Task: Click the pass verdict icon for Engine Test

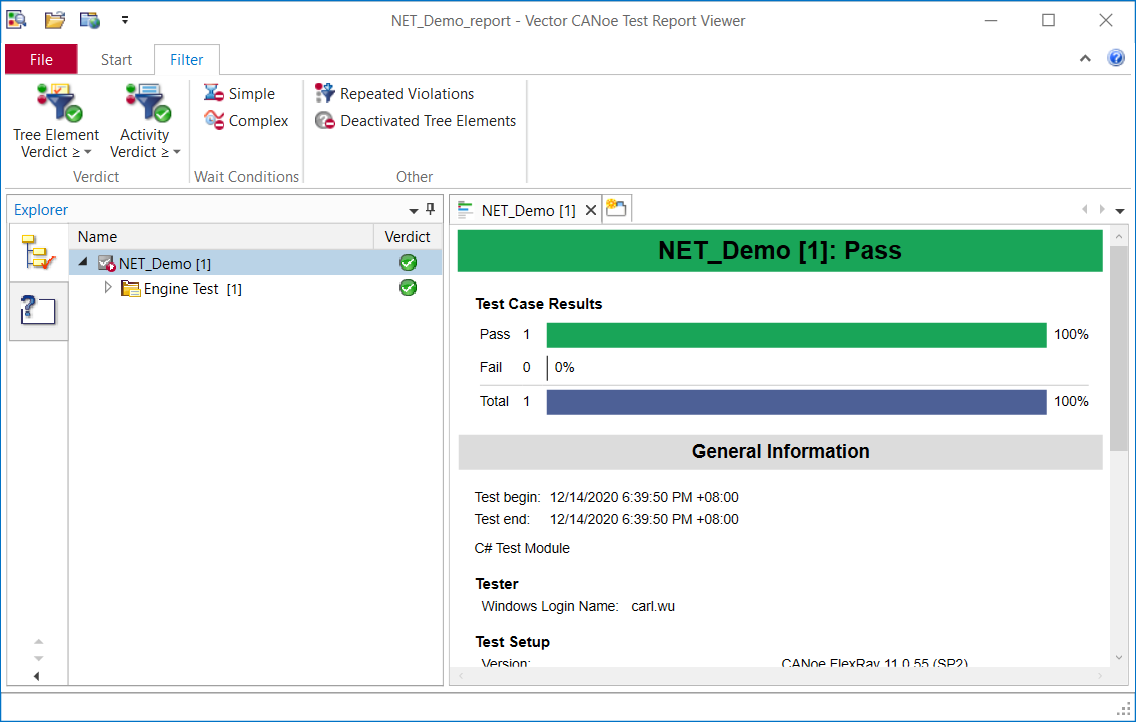Action: (408, 287)
